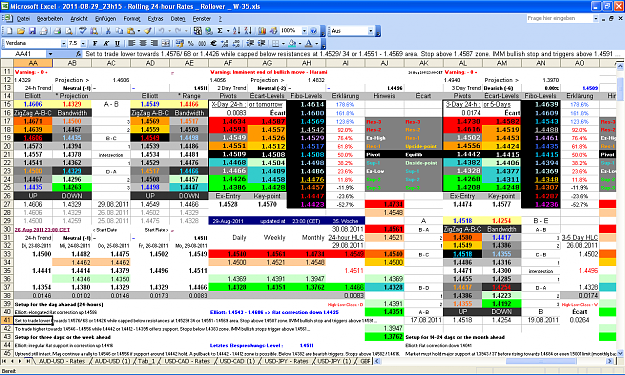
Task: Open the Chart Wizard icon
Action: point(262,31)
